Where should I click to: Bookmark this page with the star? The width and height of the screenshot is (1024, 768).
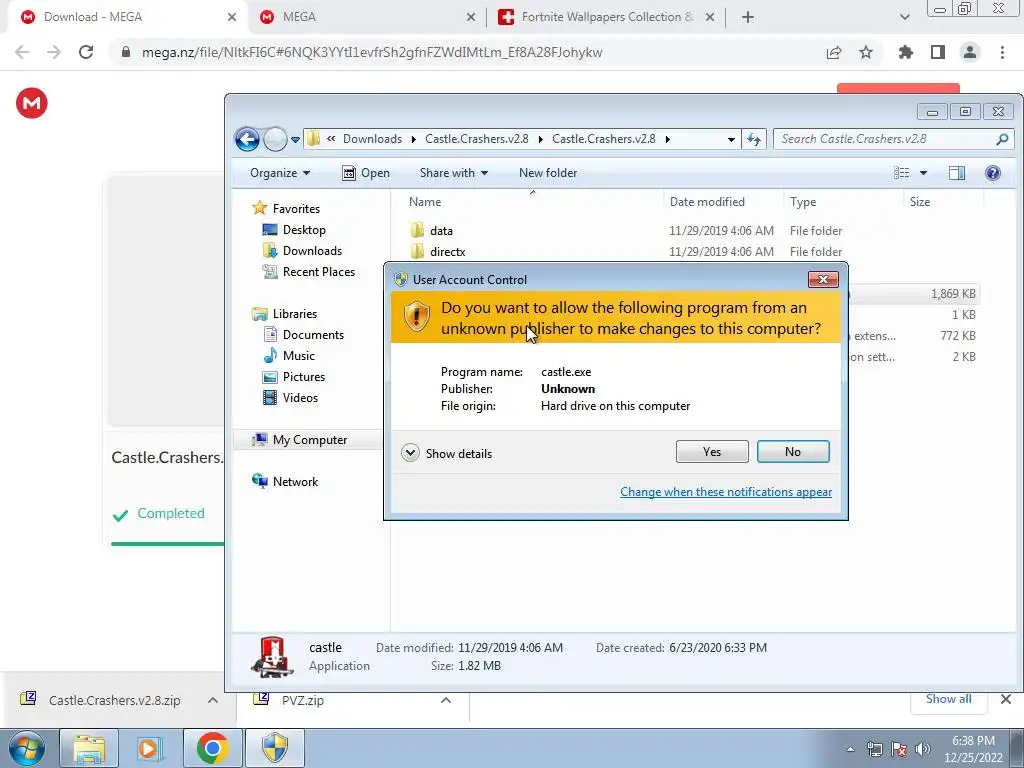[866, 52]
